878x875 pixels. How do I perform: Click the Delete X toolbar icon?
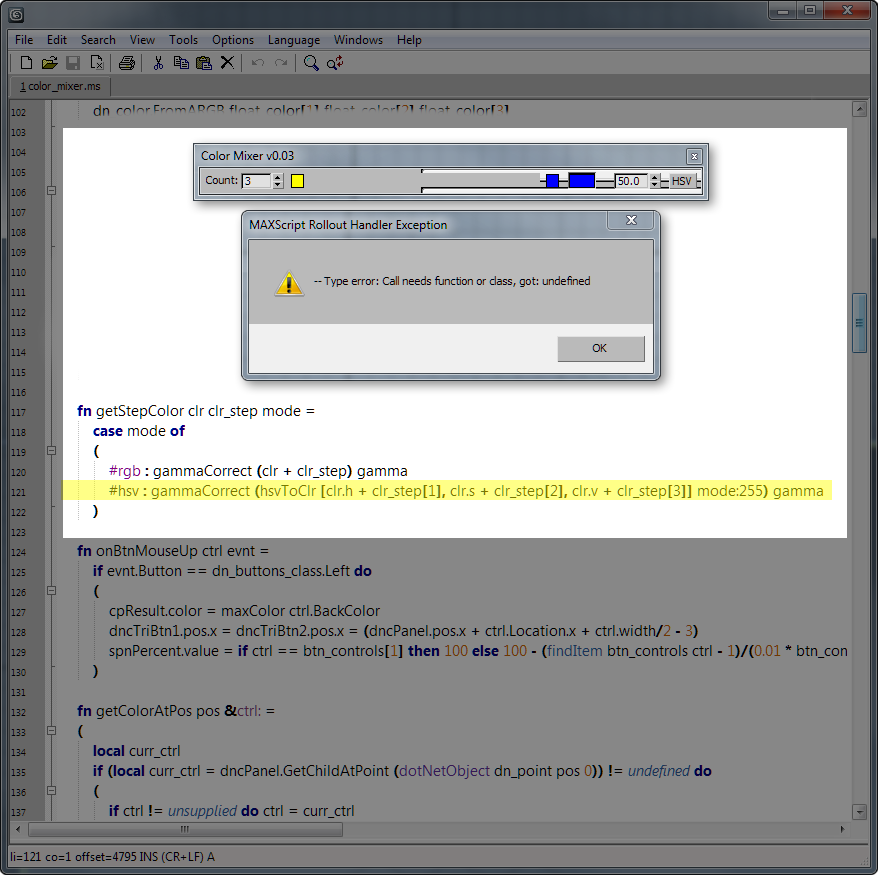coord(227,63)
